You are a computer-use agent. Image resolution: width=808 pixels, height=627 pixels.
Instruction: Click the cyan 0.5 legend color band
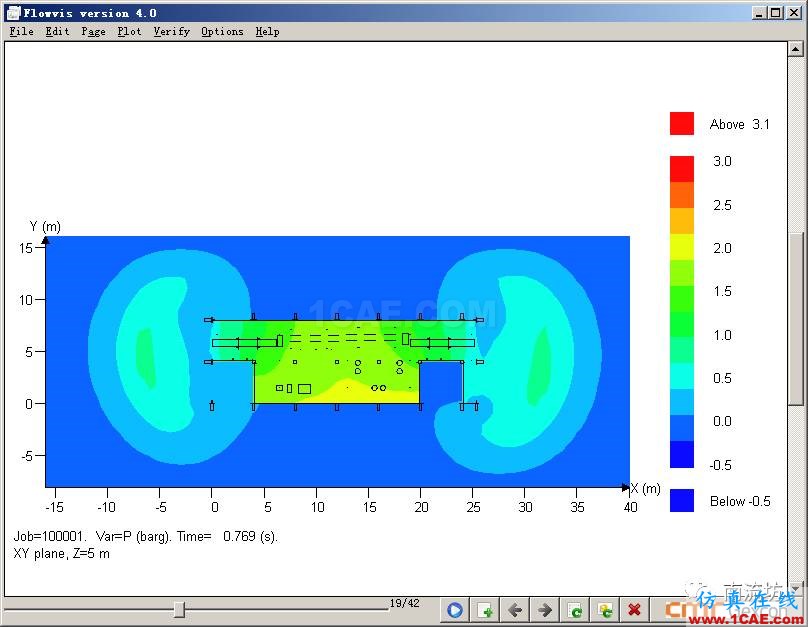(x=682, y=376)
